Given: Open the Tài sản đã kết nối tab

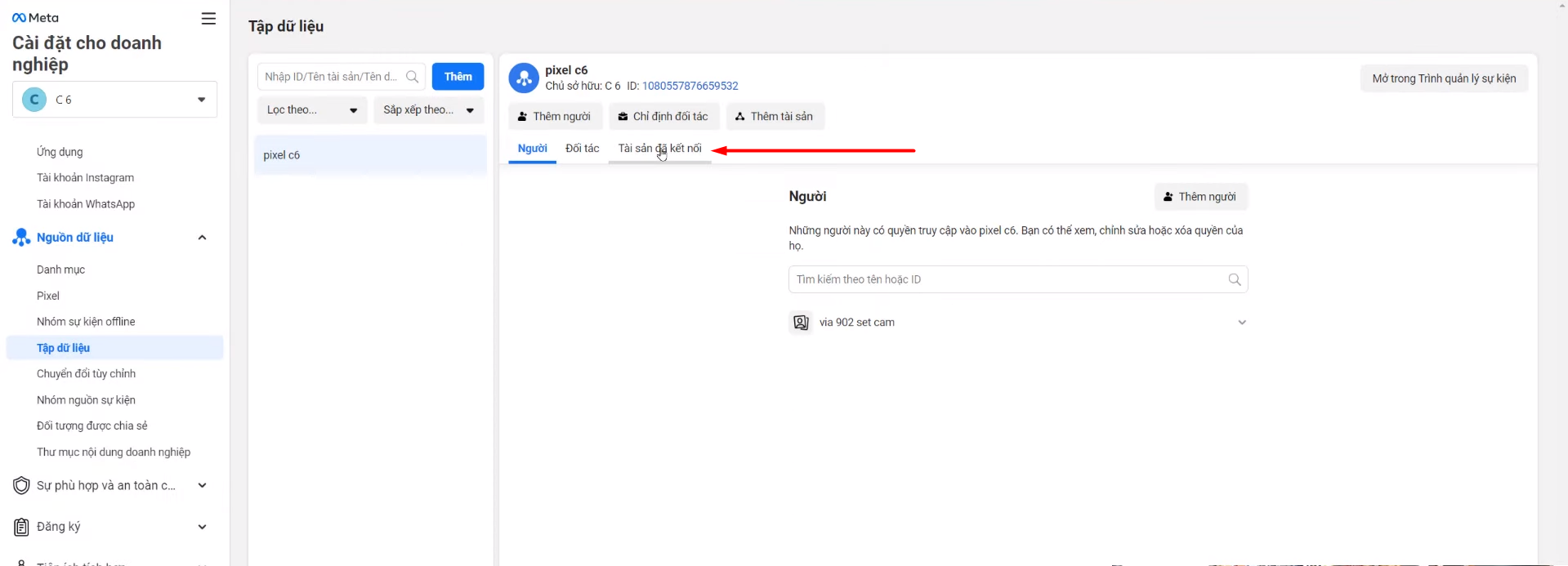Looking at the screenshot, I should pos(659,149).
